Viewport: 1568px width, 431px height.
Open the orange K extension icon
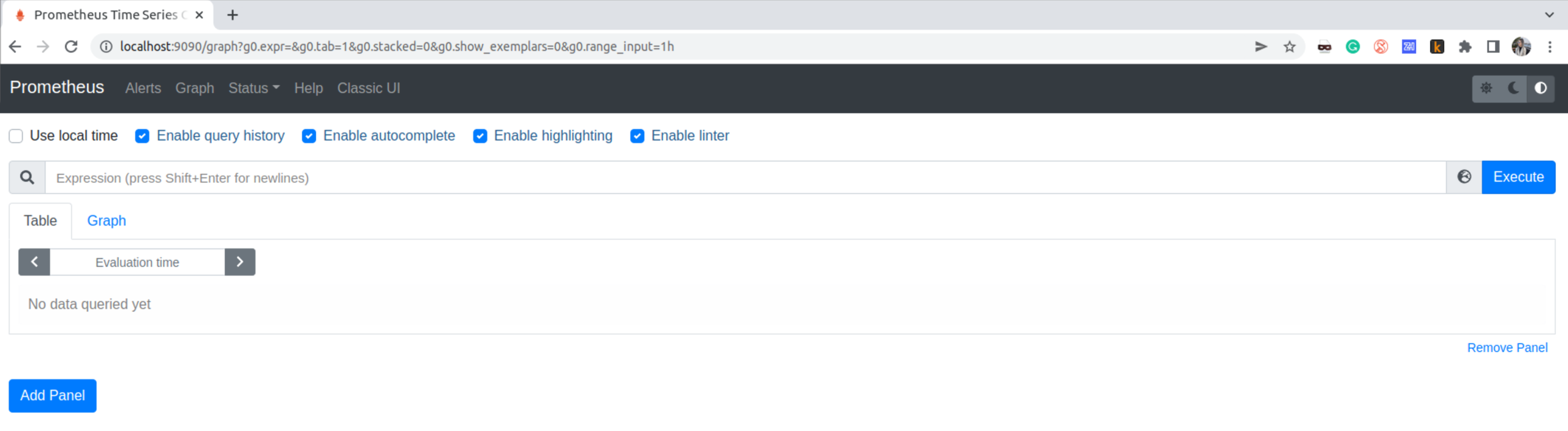(x=1437, y=47)
